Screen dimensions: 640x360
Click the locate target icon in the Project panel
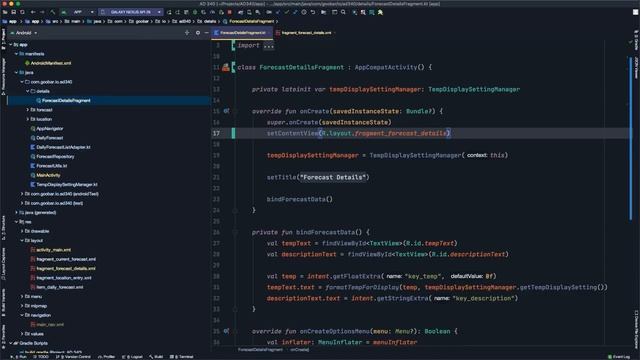187,33
